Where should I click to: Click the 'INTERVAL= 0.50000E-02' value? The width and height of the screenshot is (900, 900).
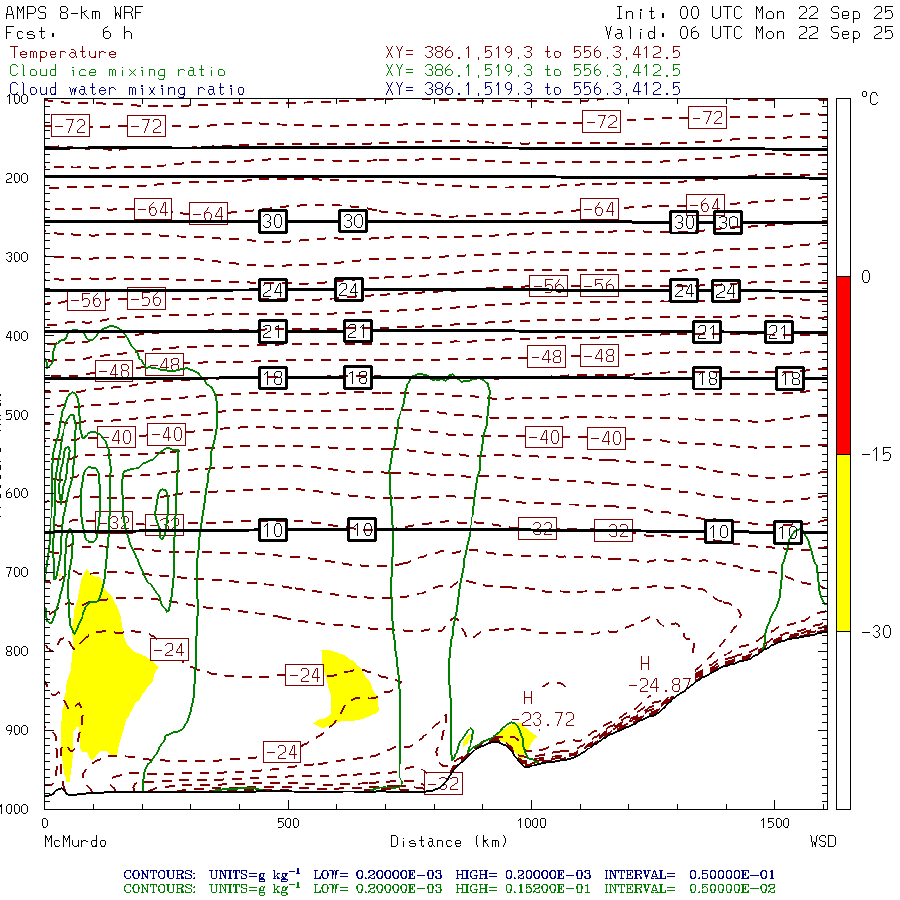pos(689,889)
